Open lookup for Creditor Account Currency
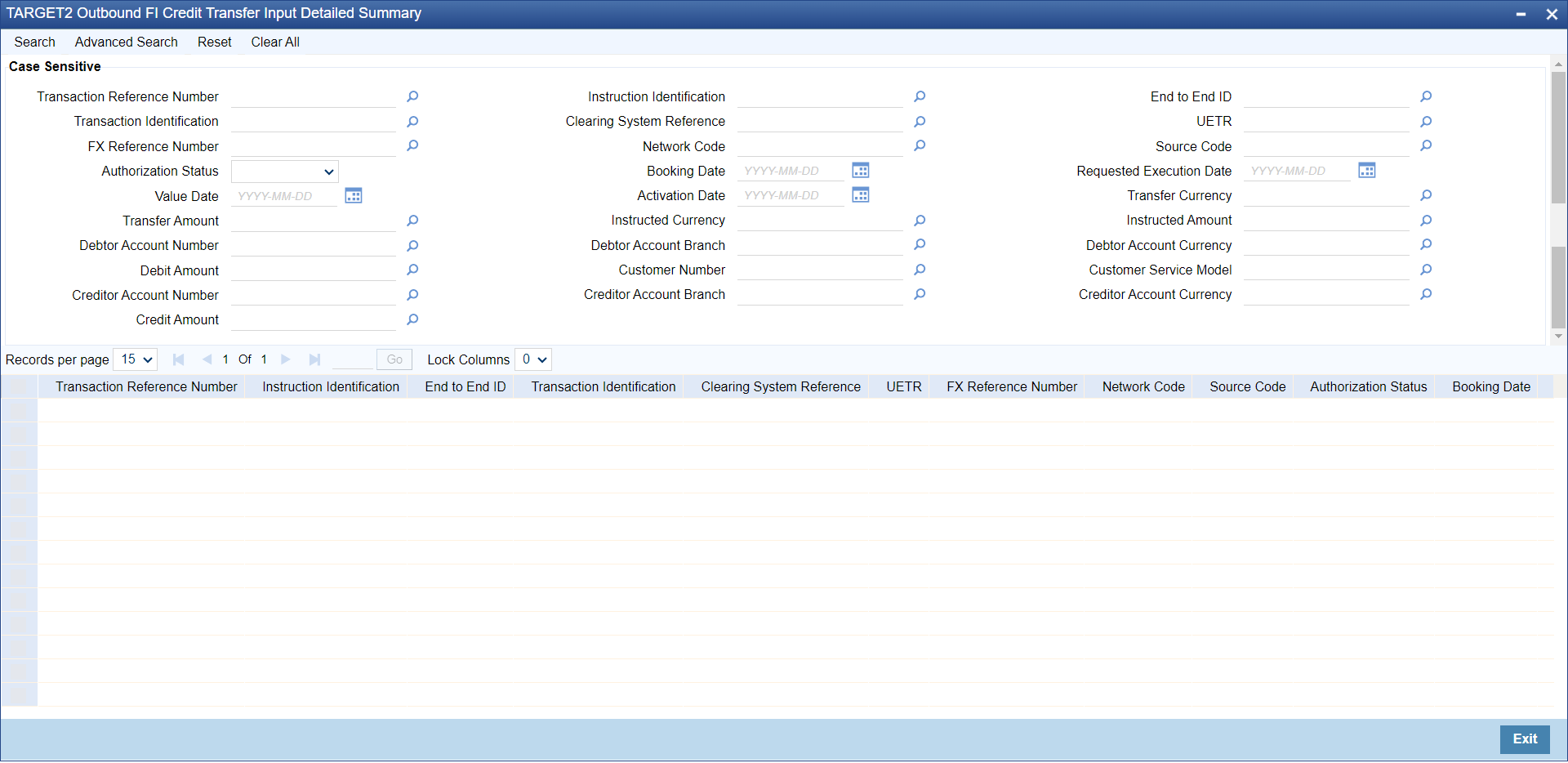Image resolution: width=1568 pixels, height=763 pixels. point(1426,294)
